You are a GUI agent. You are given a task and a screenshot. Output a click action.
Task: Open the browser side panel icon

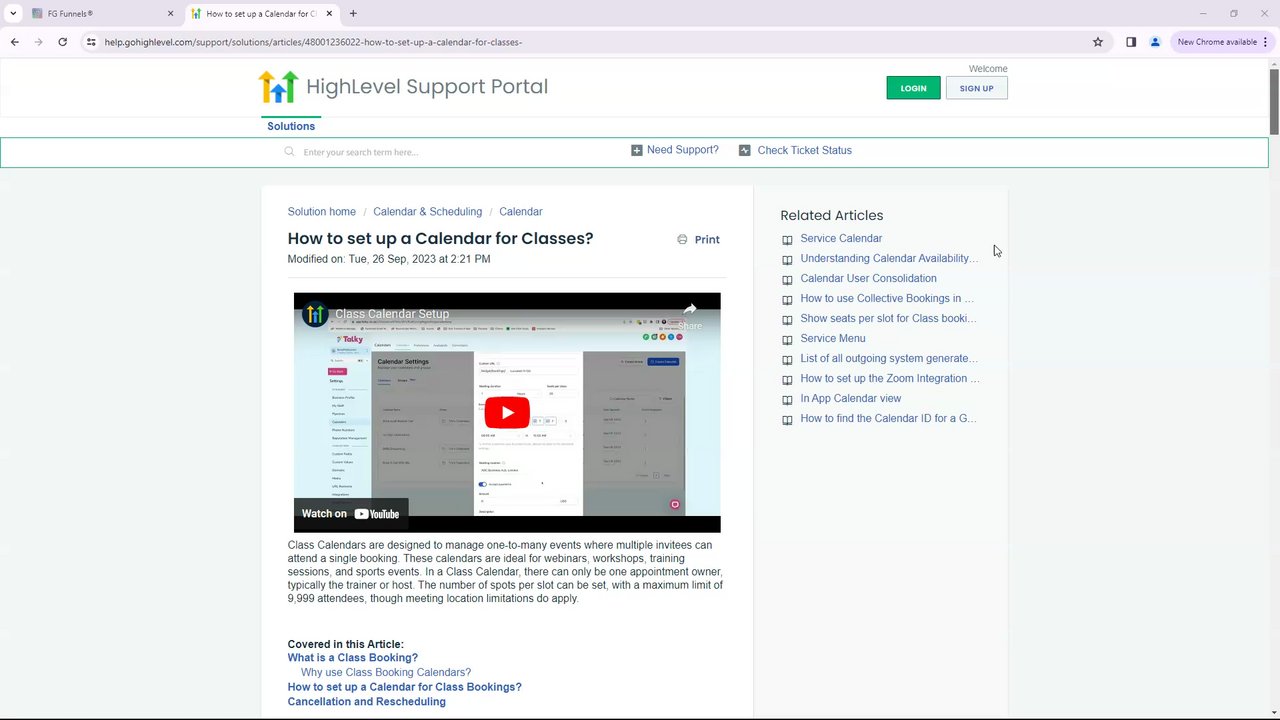tap(1131, 42)
